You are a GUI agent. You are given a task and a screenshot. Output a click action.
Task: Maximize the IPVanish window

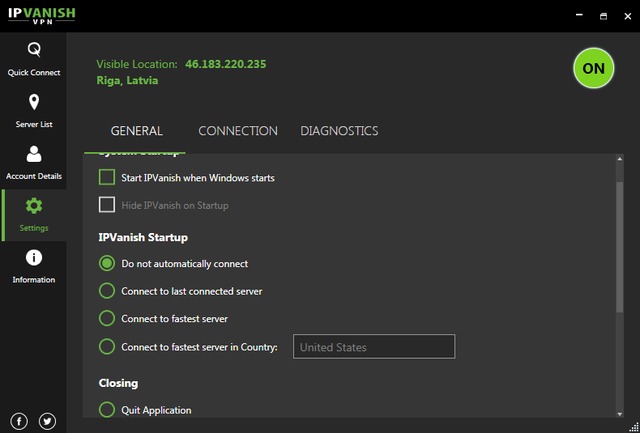coord(603,16)
